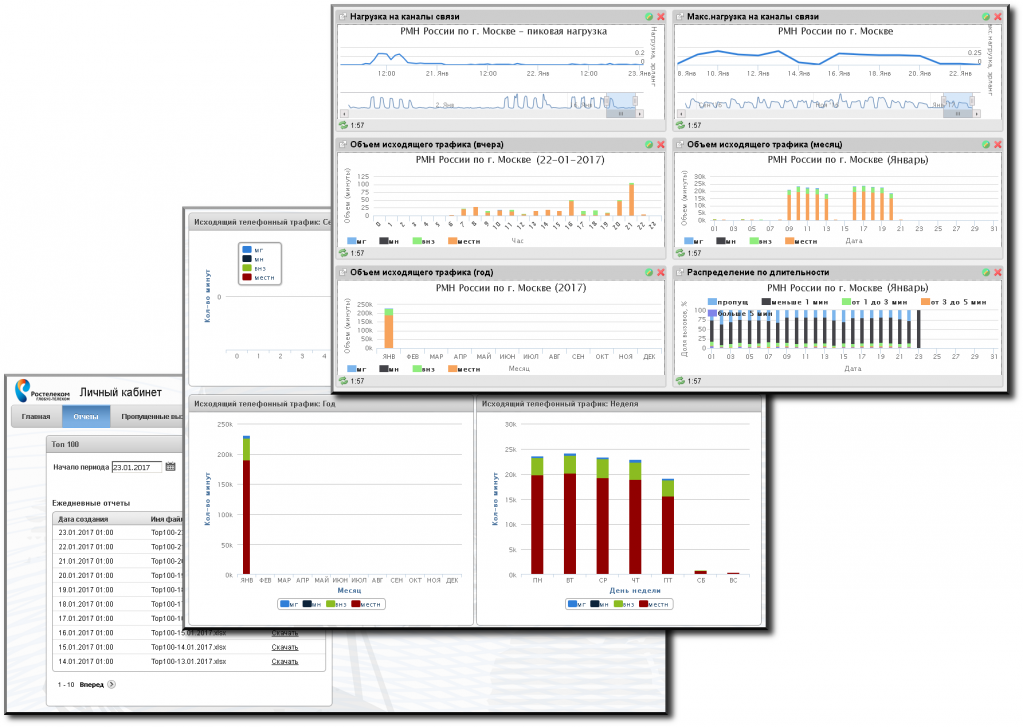The width and height of the screenshot is (1023, 727).
Task: Refresh the Распределение по длительности panel
Action: tap(680, 380)
